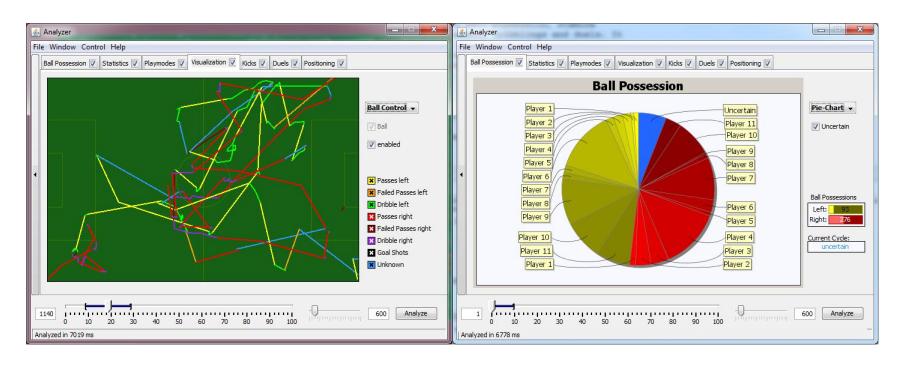Viewport: 904px width, 370px height.
Task: Toggle Ball checkbox in left window
Action: [371, 126]
